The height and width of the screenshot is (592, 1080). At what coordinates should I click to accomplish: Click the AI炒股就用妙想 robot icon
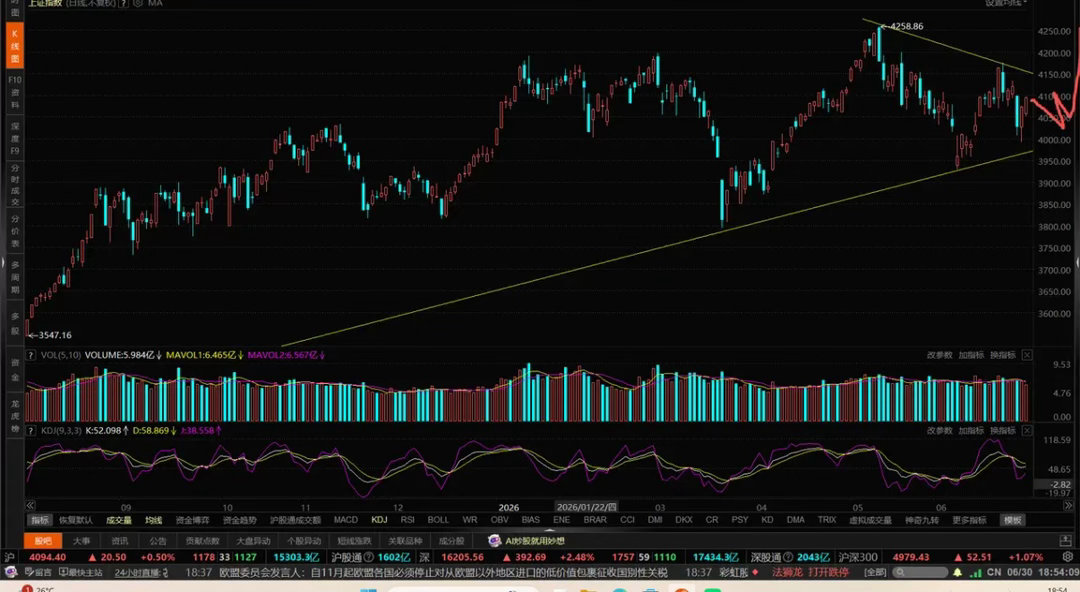495,541
